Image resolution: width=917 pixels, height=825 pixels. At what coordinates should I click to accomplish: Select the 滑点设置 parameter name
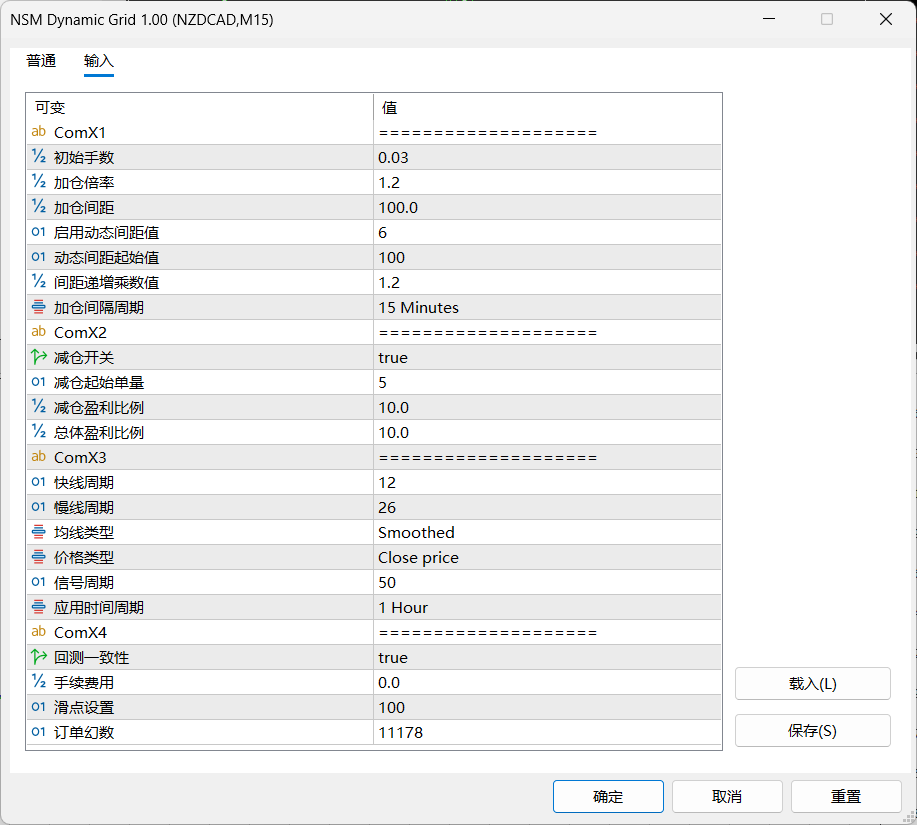84,707
